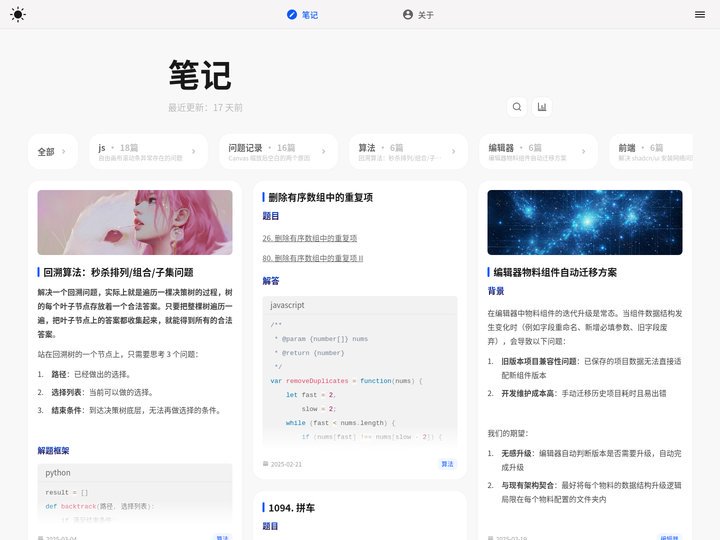Click the 背景 heading
The height and width of the screenshot is (540, 720).
click(x=495, y=291)
